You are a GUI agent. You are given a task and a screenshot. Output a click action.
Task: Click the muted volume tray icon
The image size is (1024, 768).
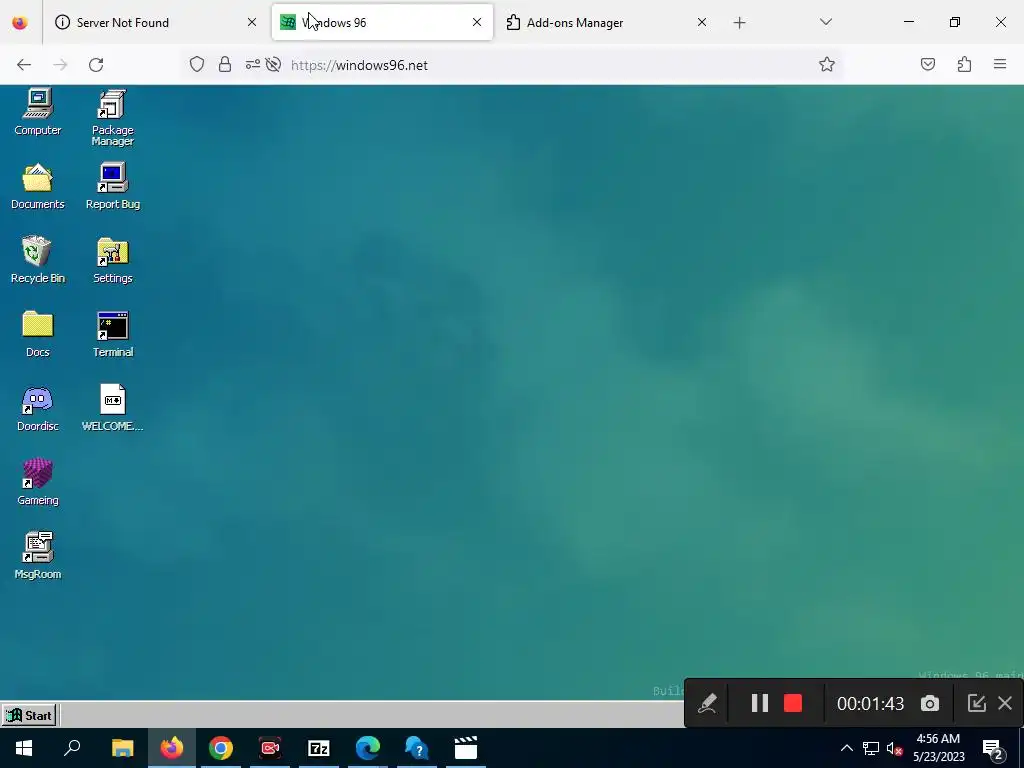click(895, 748)
